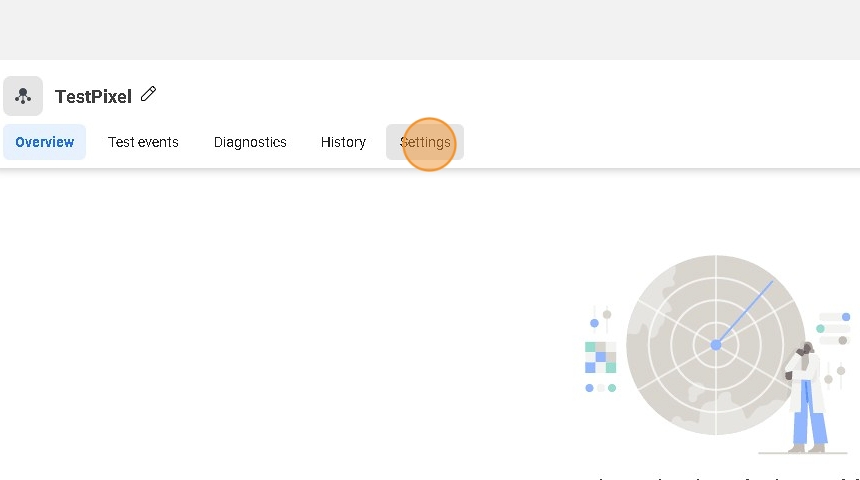Click the TestPixel title text
Screen dimensions: 860x480
(93, 97)
